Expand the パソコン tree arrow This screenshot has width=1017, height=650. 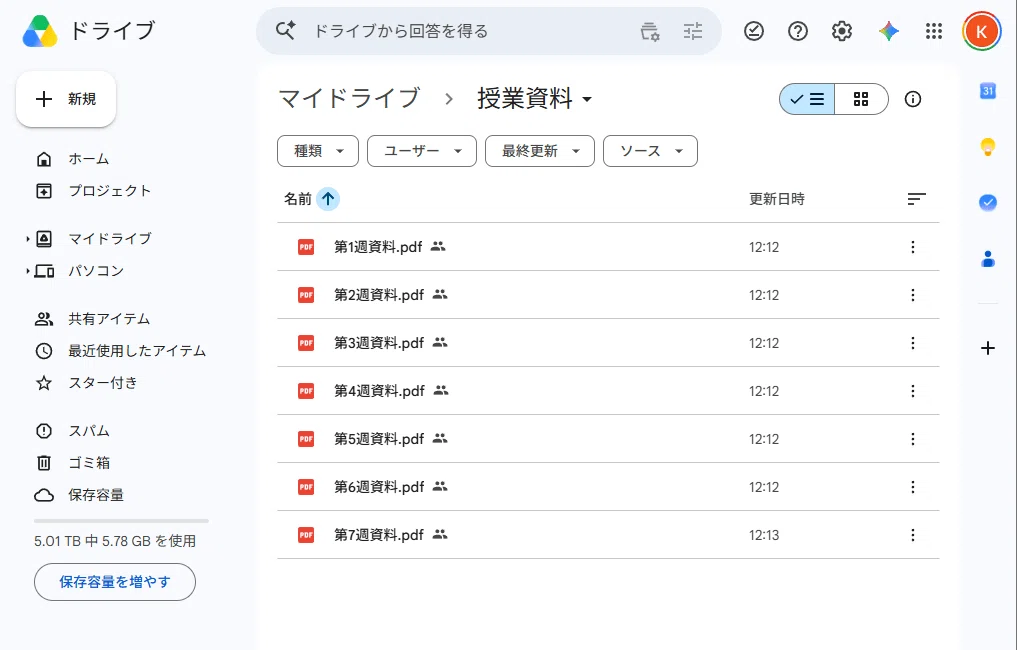click(28, 271)
